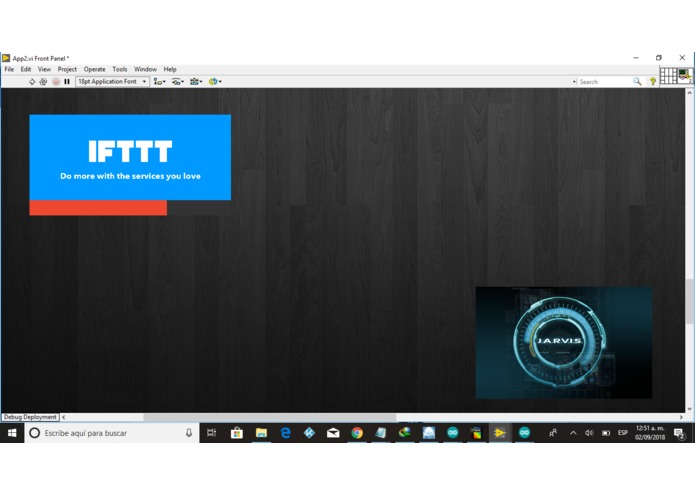Image resolution: width=695 pixels, height=494 pixels.
Task: Click the Run Continuously icon
Action: tap(43, 82)
